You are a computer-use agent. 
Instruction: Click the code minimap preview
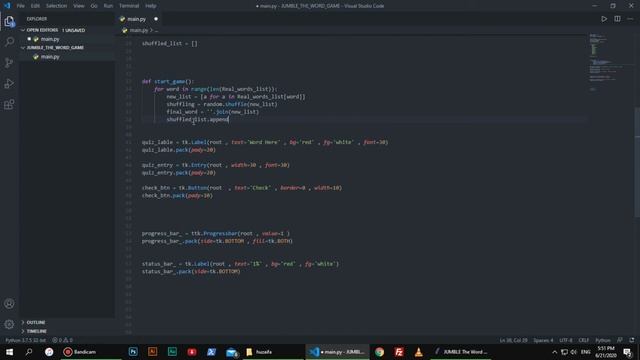click(610, 61)
